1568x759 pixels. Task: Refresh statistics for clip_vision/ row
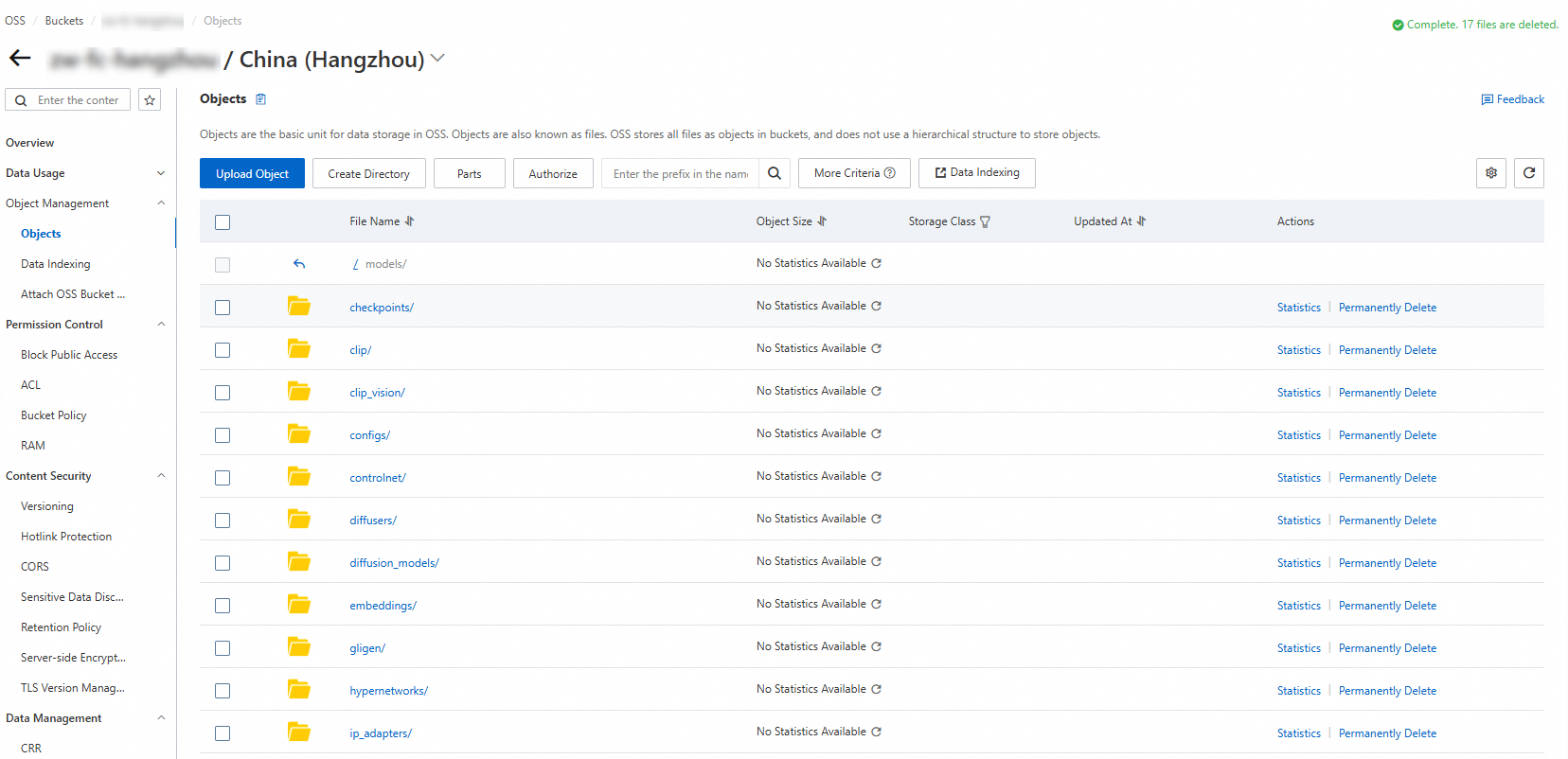877,391
